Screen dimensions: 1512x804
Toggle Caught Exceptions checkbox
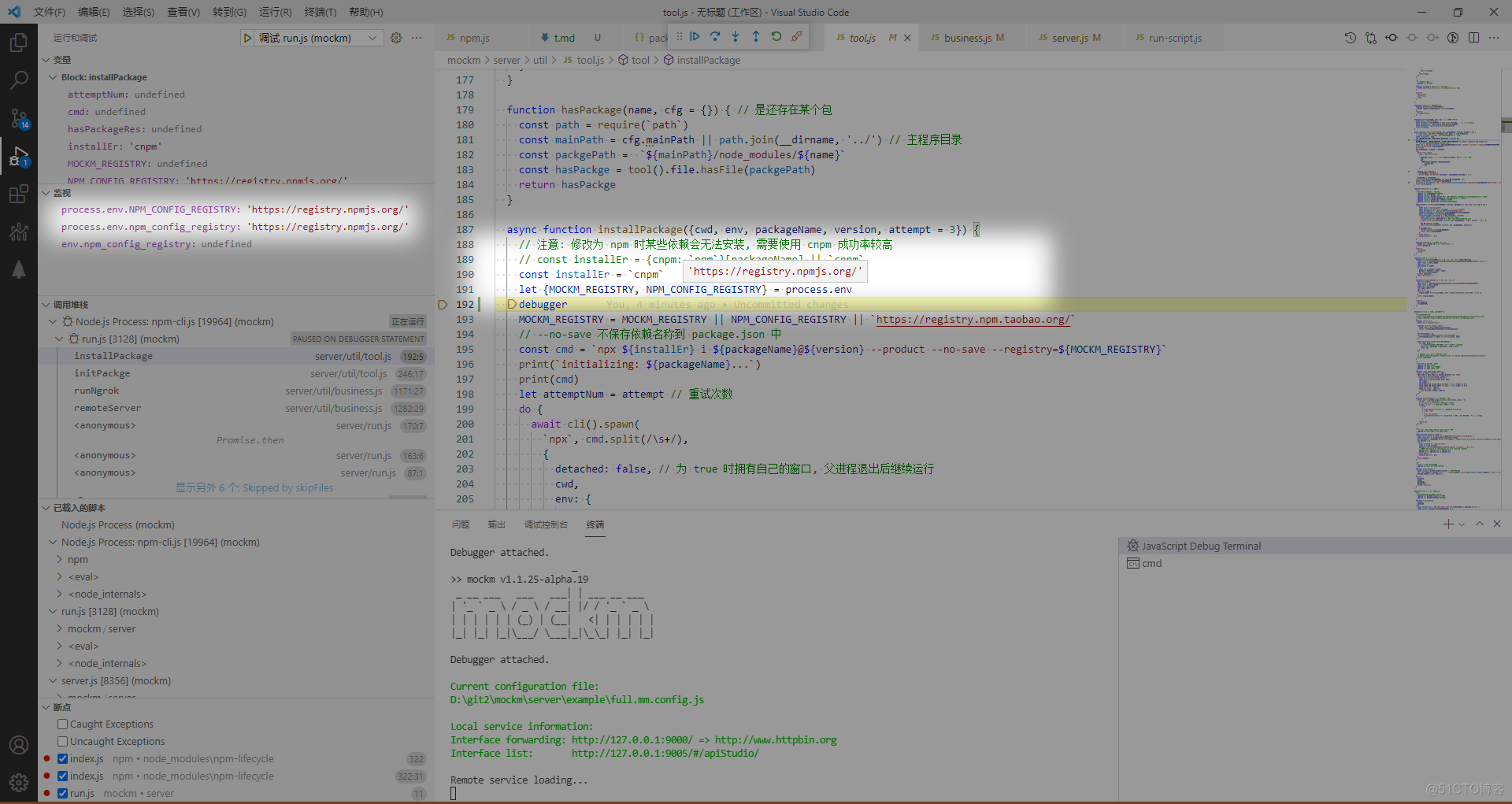[62, 724]
